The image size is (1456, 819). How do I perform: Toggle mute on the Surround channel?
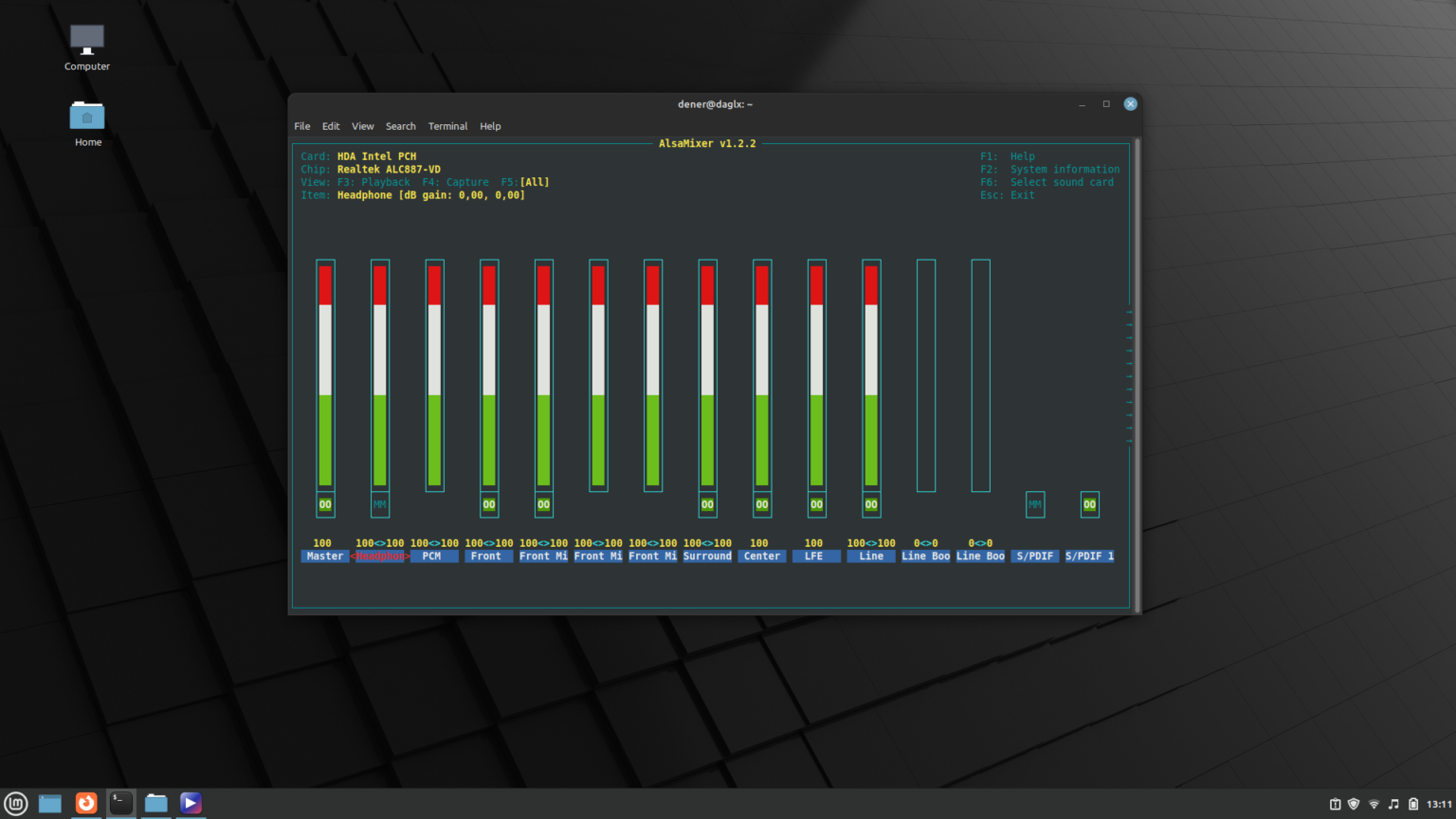click(x=707, y=504)
